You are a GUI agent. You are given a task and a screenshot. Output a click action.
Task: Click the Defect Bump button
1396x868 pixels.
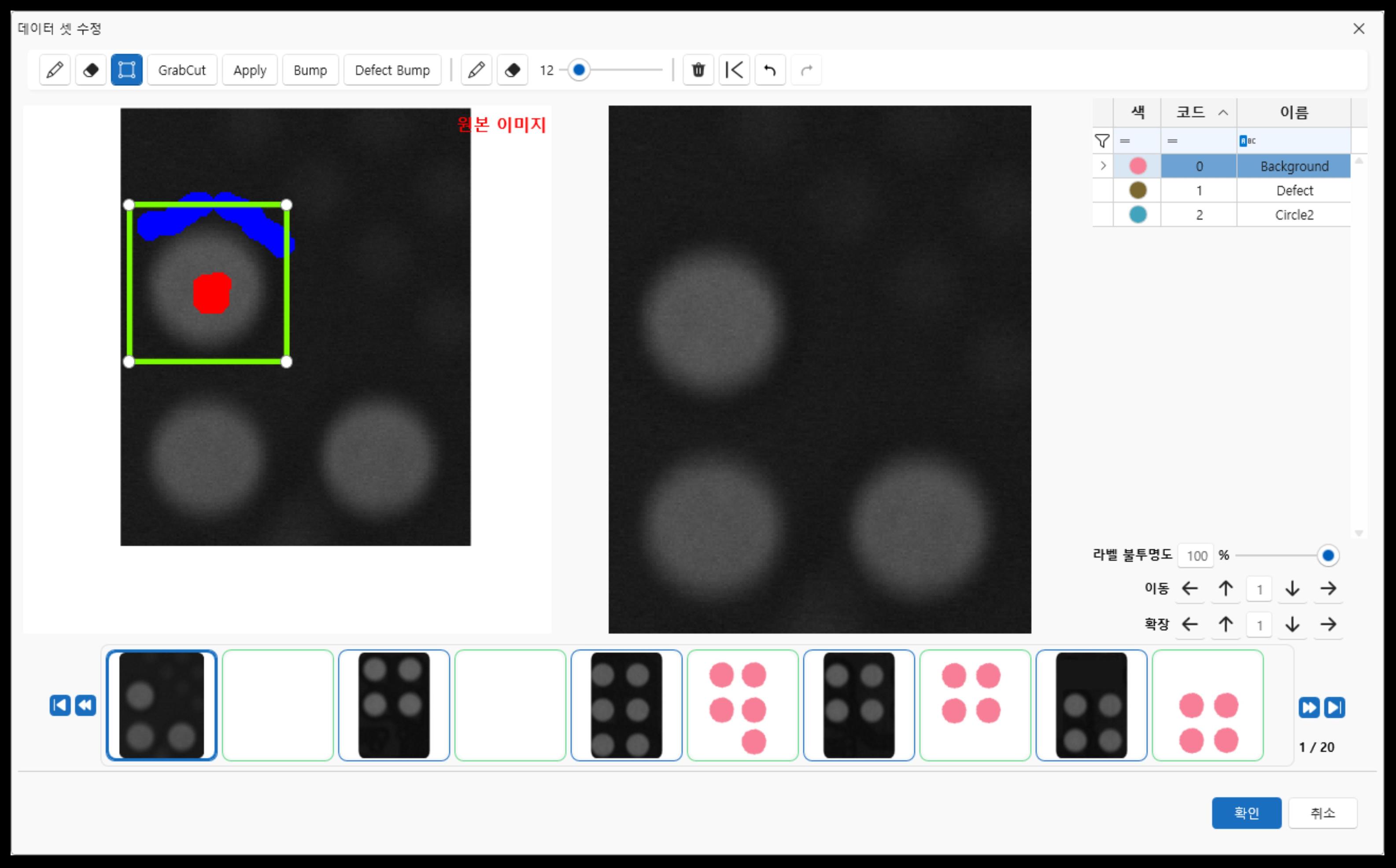[x=392, y=70]
